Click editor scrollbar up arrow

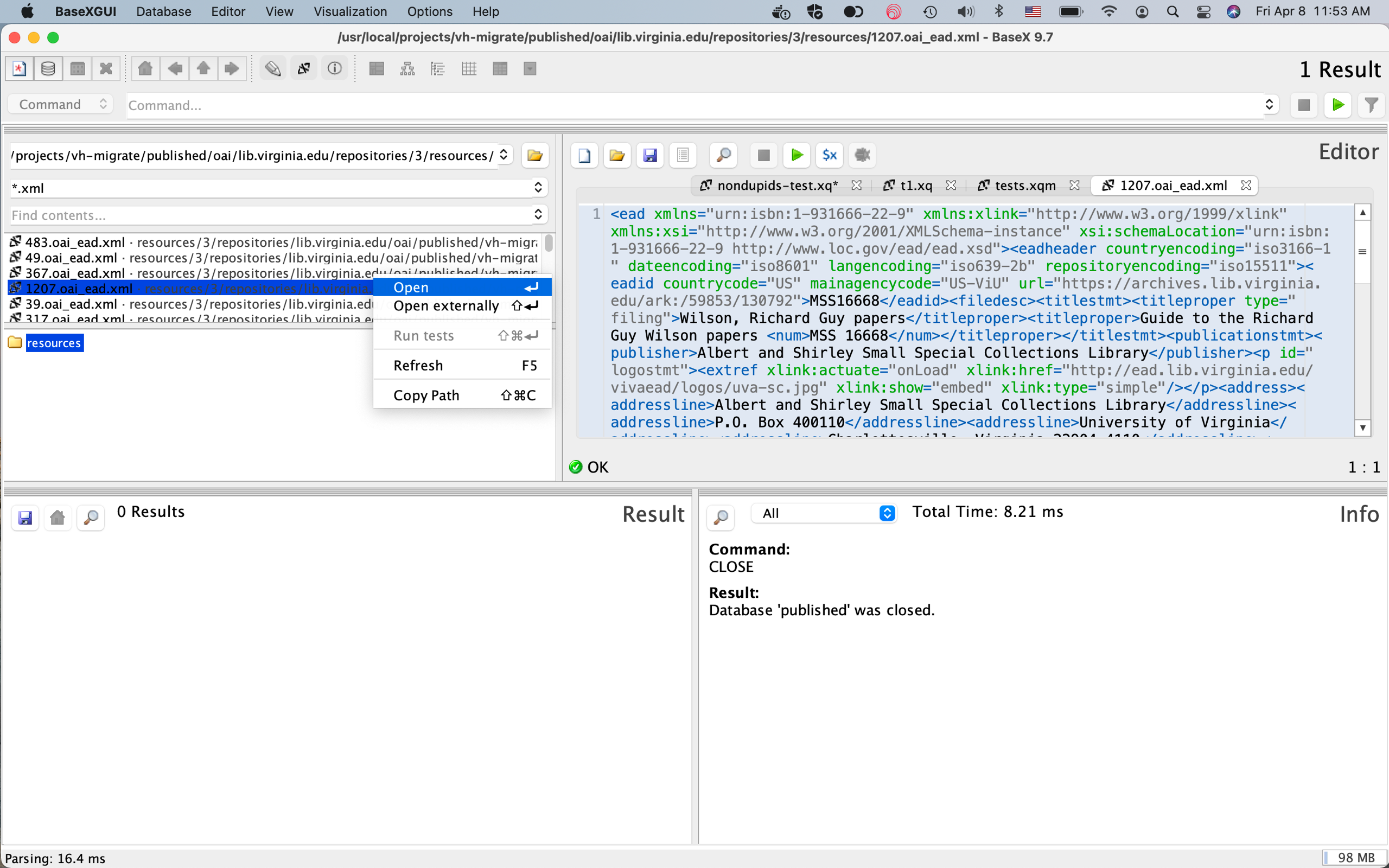tap(1362, 213)
